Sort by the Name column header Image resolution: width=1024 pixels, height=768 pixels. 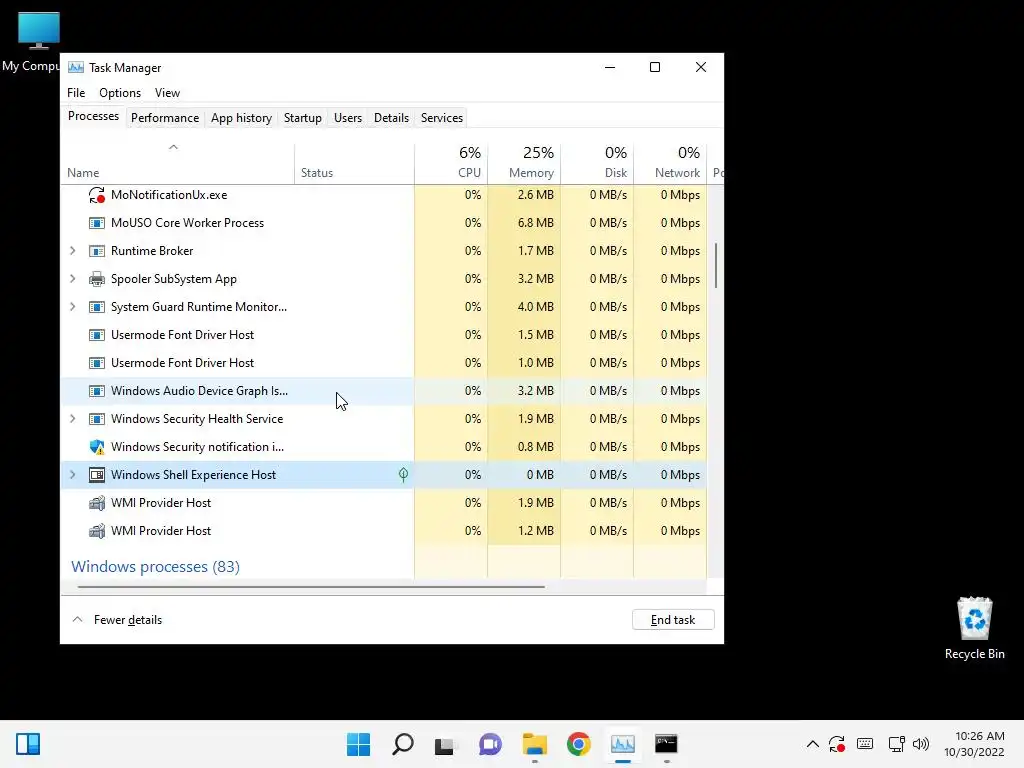click(177, 163)
